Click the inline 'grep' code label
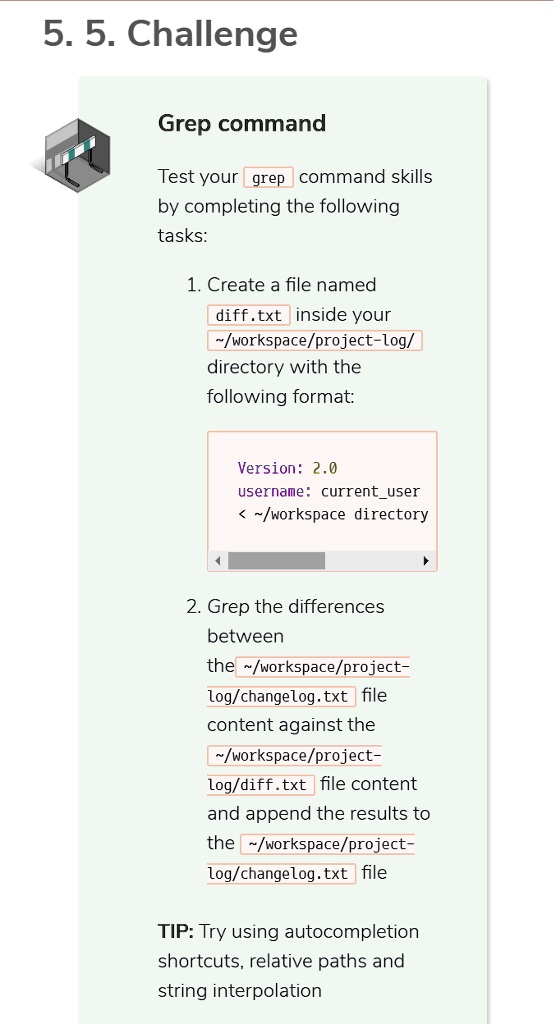The height and width of the screenshot is (1024, 558). click(x=269, y=178)
